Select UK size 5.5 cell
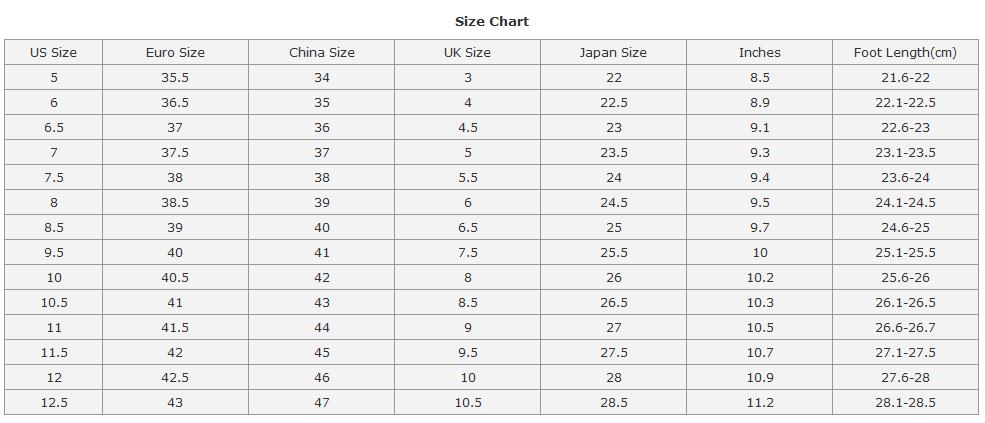This screenshot has height=423, width=985. pyautogui.click(x=467, y=177)
